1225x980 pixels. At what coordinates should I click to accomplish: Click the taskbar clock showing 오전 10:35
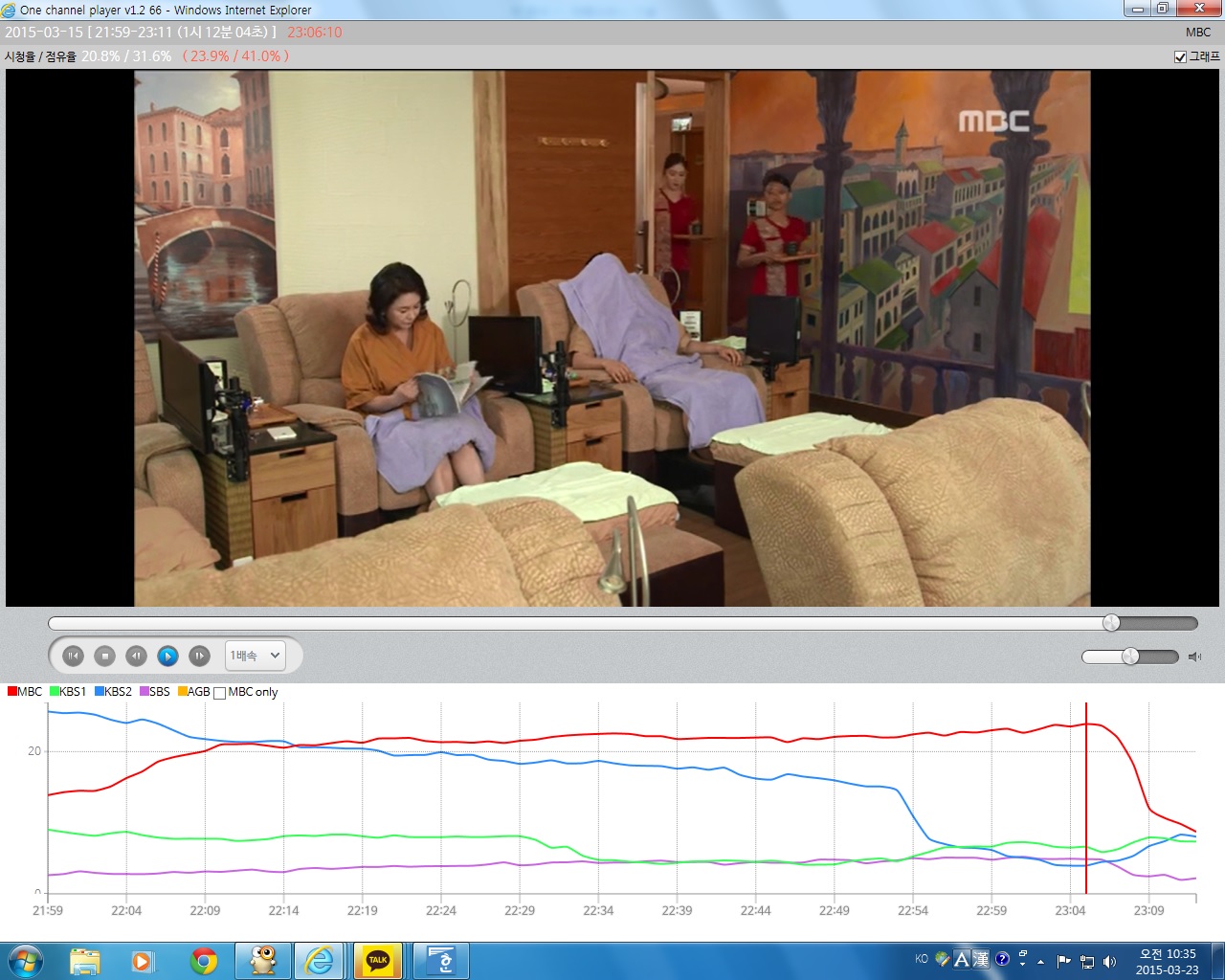[x=1167, y=961]
